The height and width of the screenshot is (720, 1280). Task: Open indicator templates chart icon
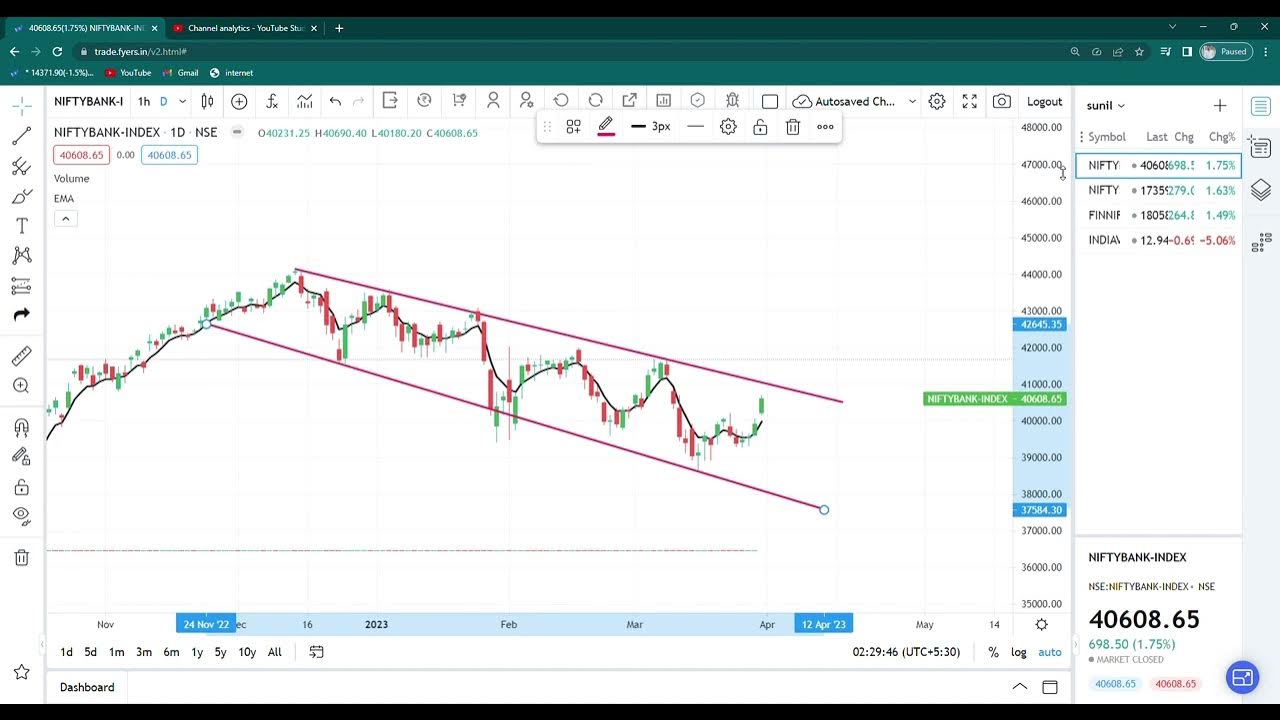[304, 101]
